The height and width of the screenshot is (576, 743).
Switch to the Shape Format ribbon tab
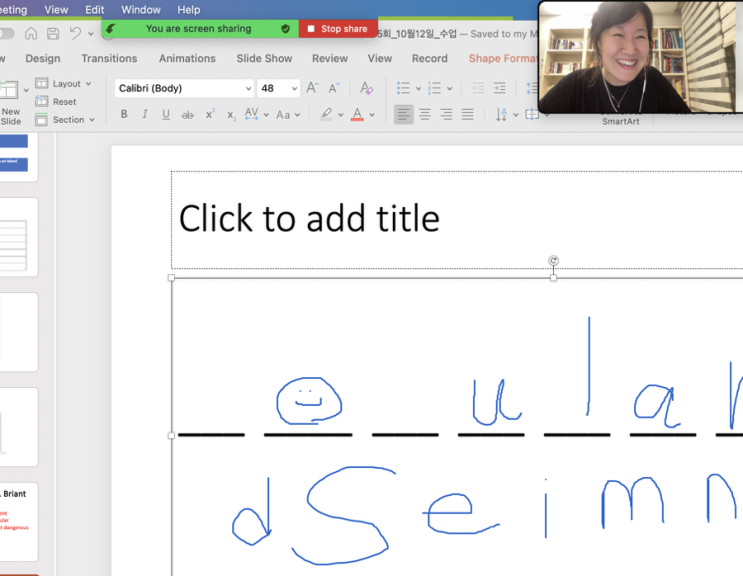[503, 58]
